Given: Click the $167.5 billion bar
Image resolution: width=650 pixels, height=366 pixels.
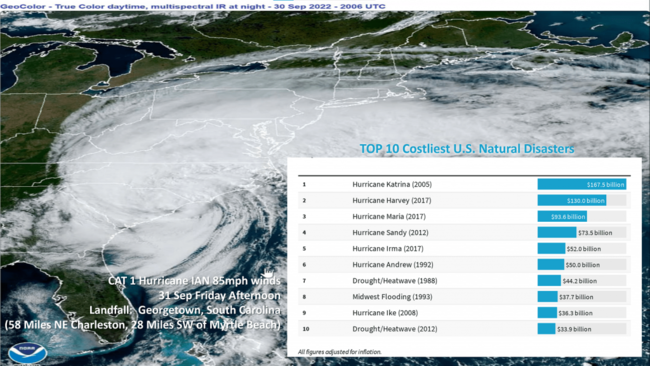Looking at the screenshot, I should pyautogui.click(x=582, y=184).
